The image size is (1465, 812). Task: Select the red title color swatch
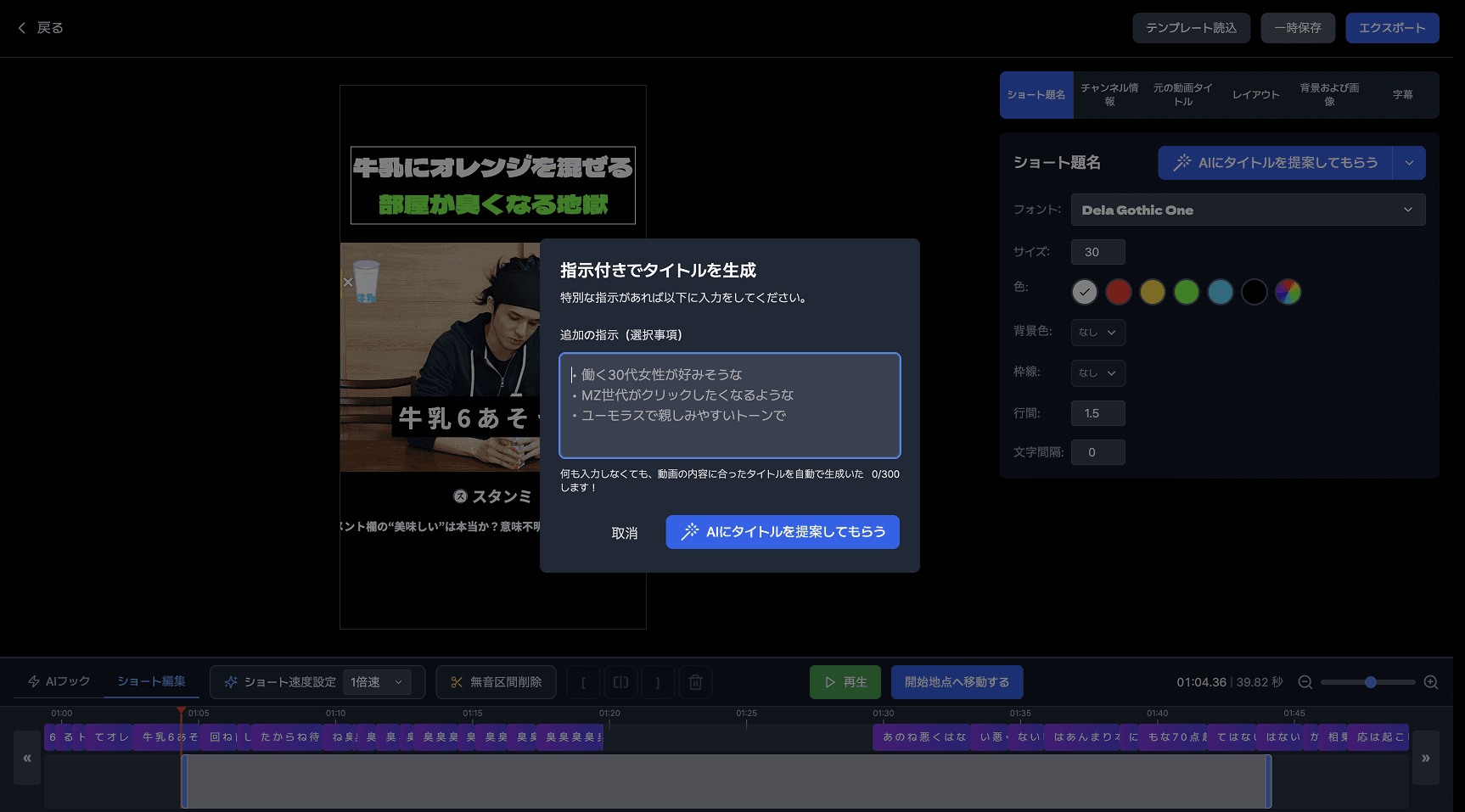coord(1119,292)
